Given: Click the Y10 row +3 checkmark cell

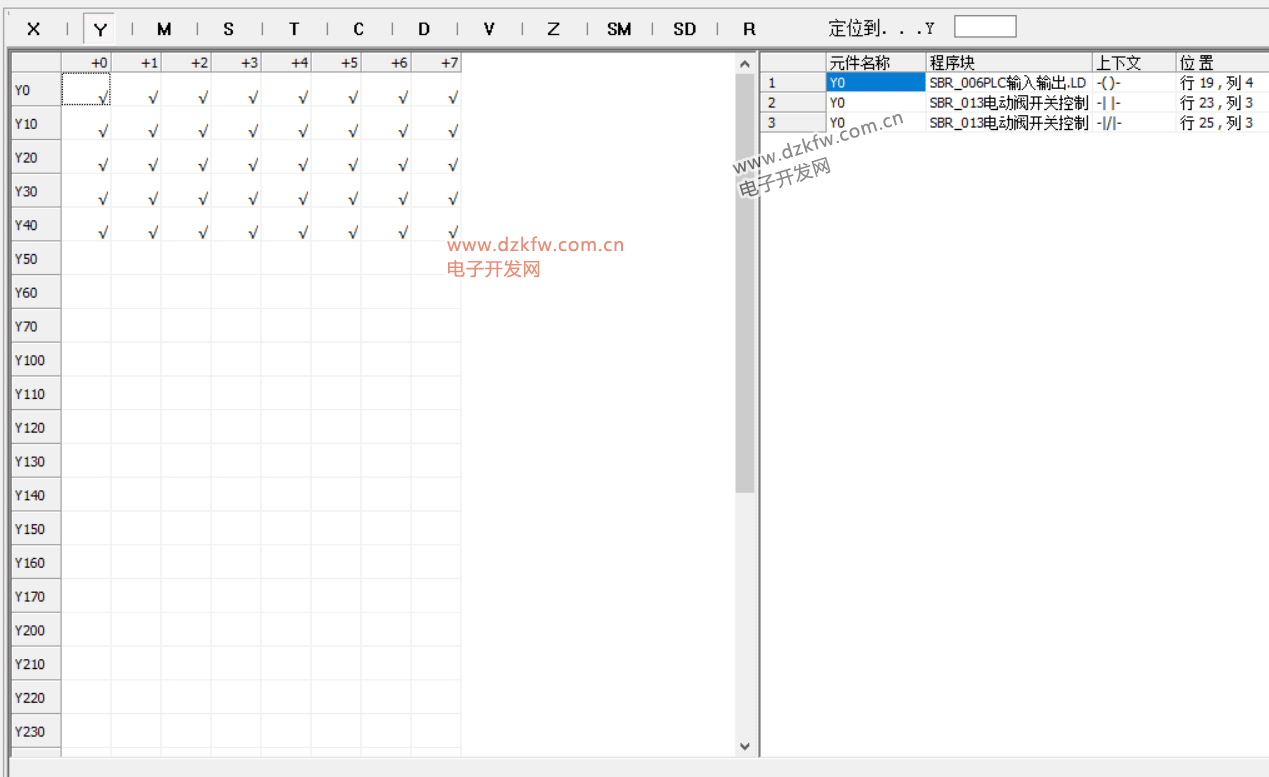Looking at the screenshot, I should [x=237, y=125].
